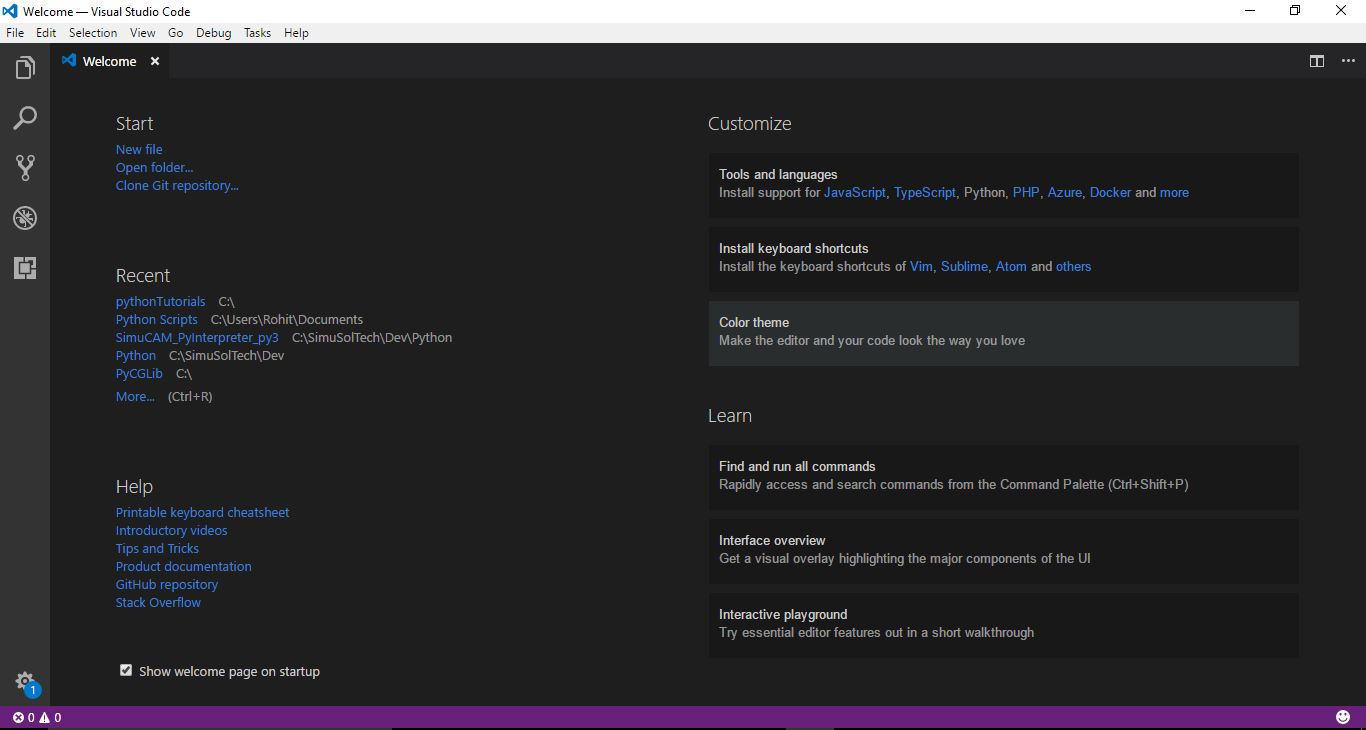The image size is (1366, 730).
Task: Open the editor More Actions ellipsis
Action: click(1348, 61)
